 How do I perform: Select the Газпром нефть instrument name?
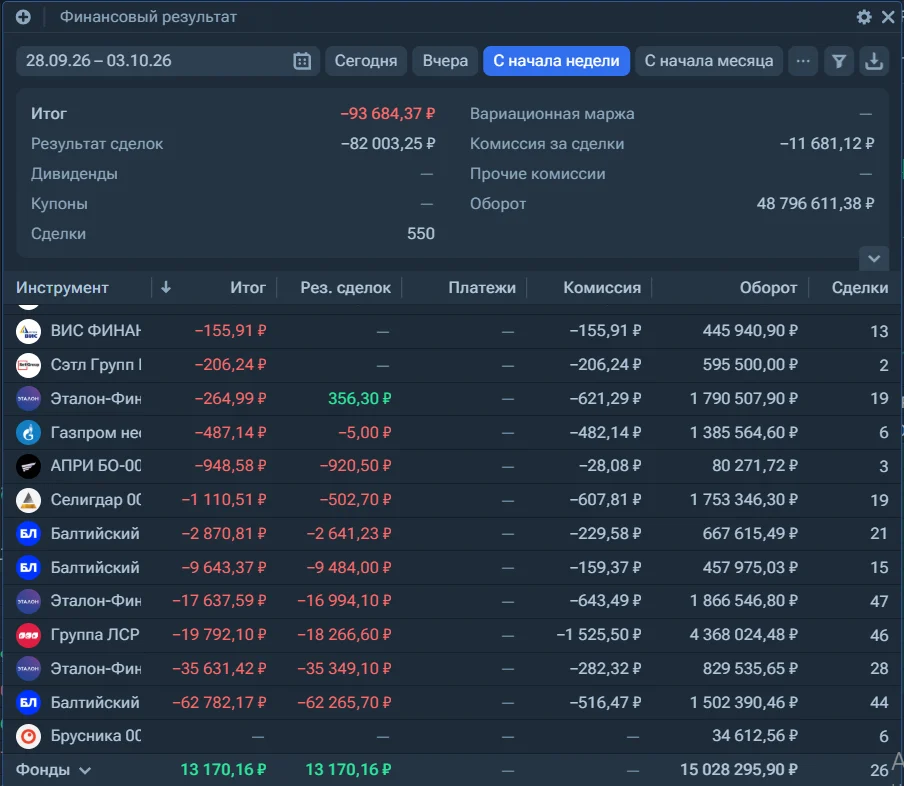coord(96,433)
